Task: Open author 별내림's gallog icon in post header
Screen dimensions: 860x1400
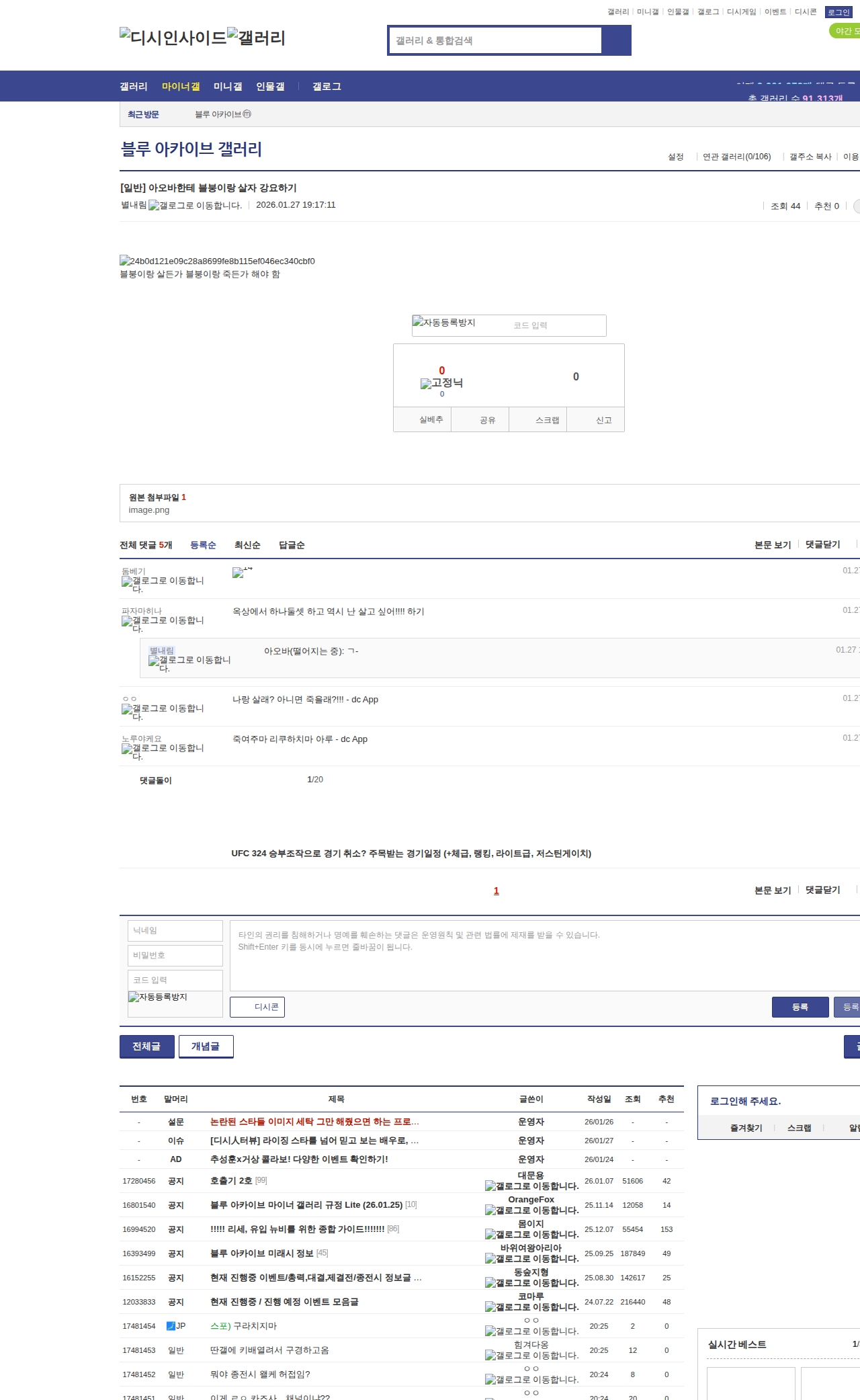Action: pyautogui.click(x=154, y=206)
